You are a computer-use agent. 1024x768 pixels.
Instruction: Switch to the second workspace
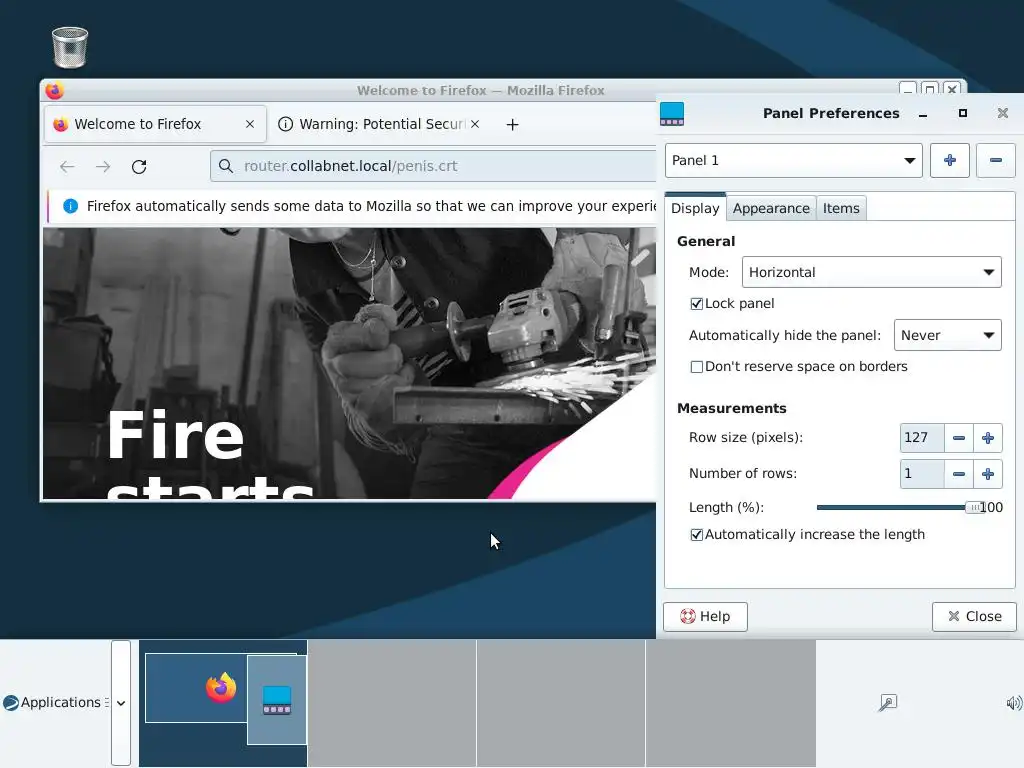coord(392,703)
